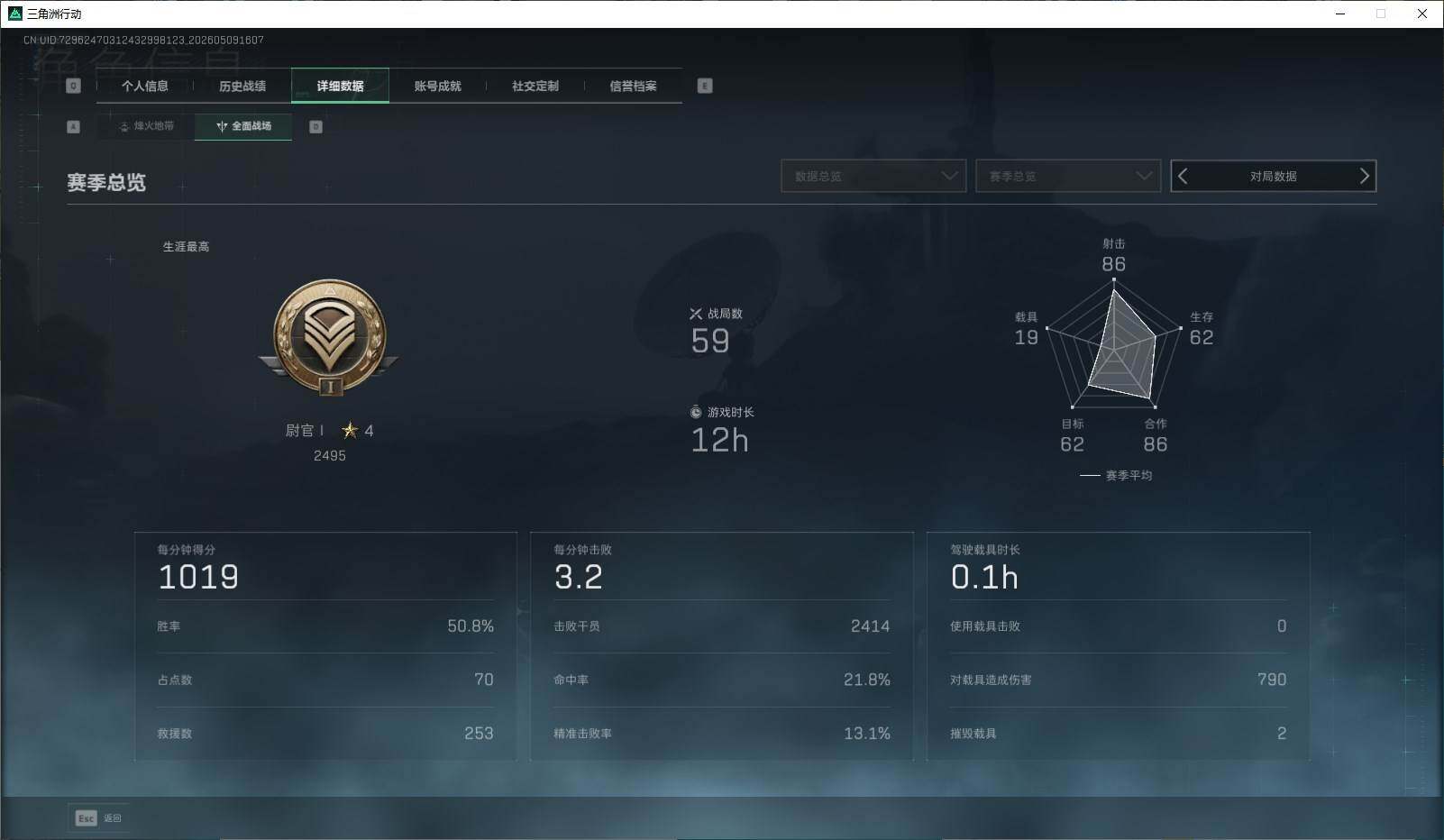Screen dimensions: 1444x840
Task: Click right arrow beside 对局数据
Action: point(1364,177)
